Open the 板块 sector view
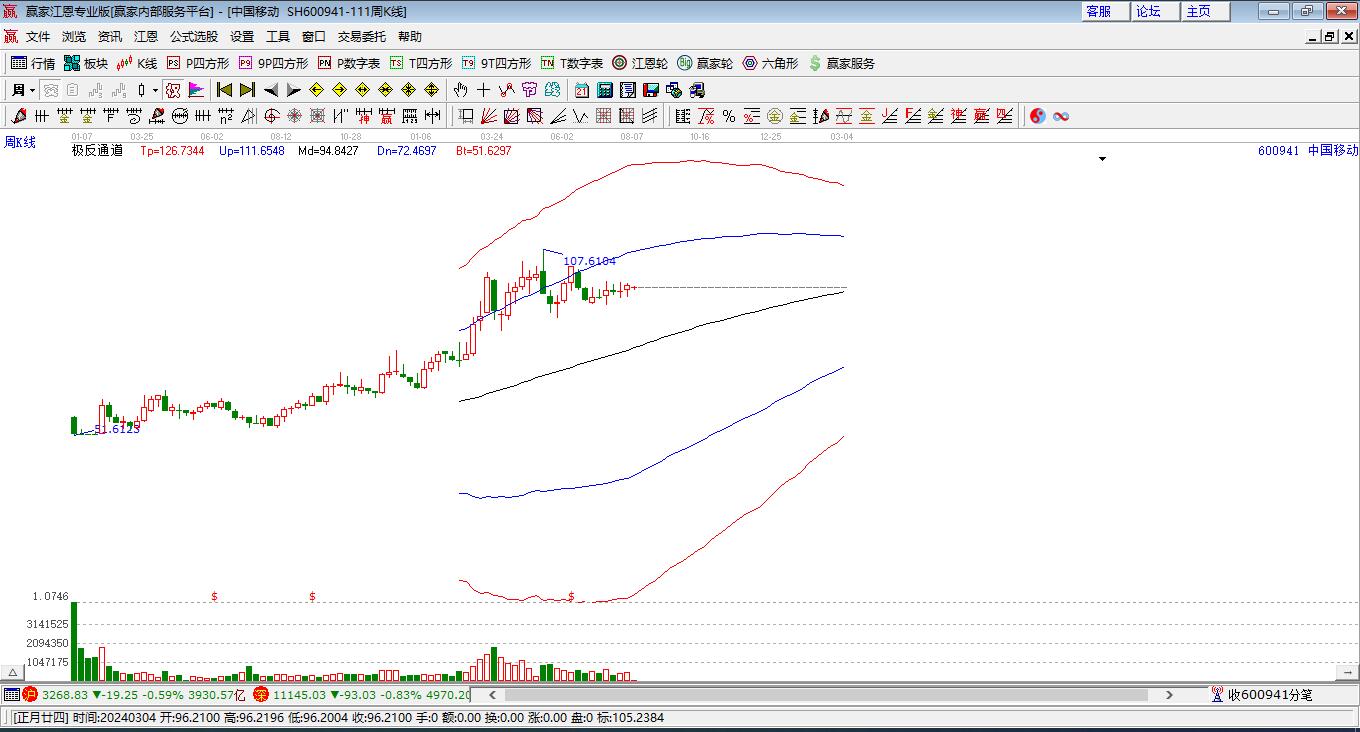 86,63
